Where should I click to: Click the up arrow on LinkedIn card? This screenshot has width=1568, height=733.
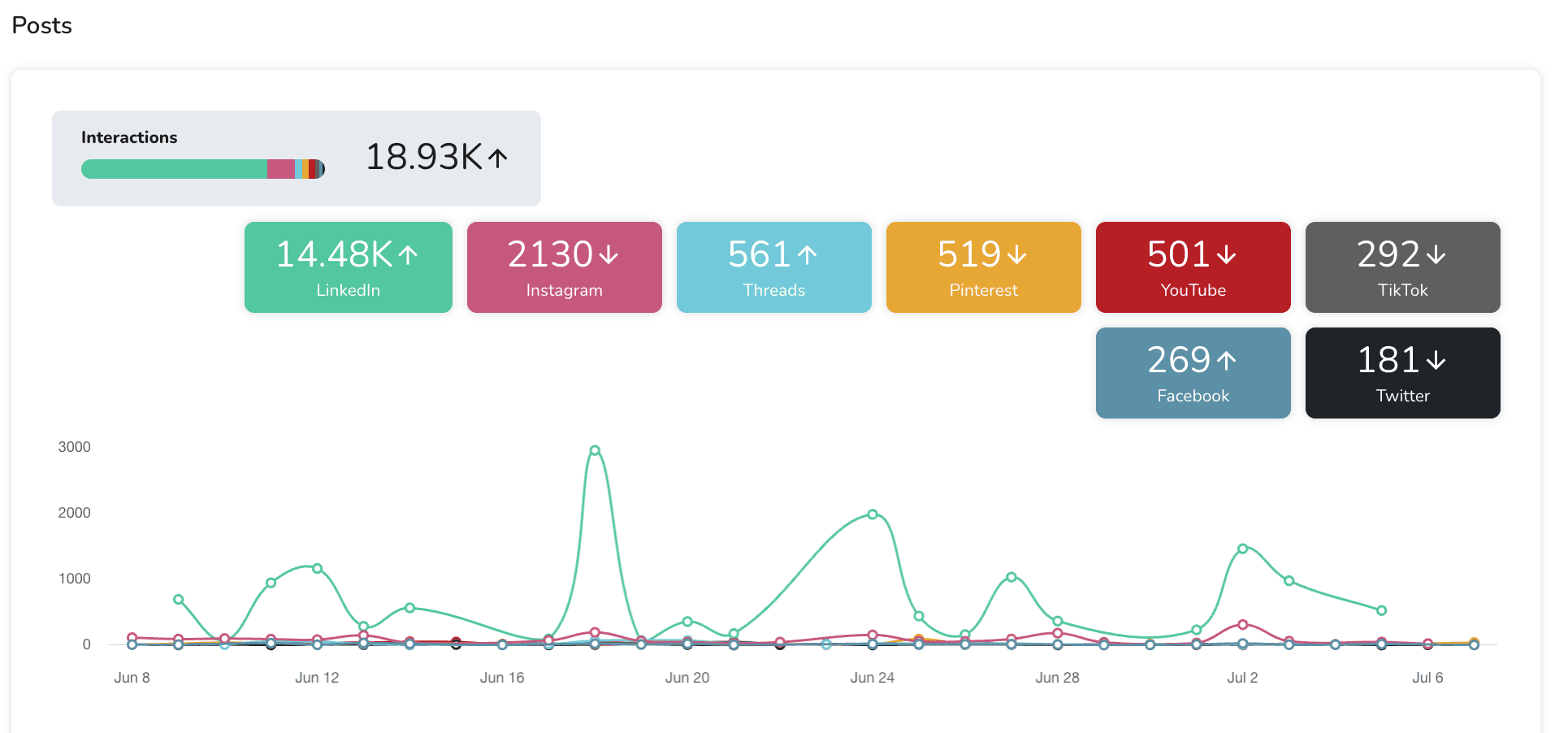point(408,255)
